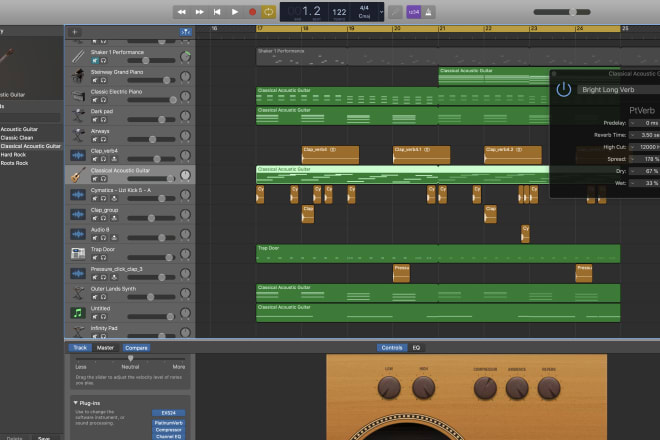Click the Rewind transport button
The width and height of the screenshot is (660, 440).
point(181,12)
